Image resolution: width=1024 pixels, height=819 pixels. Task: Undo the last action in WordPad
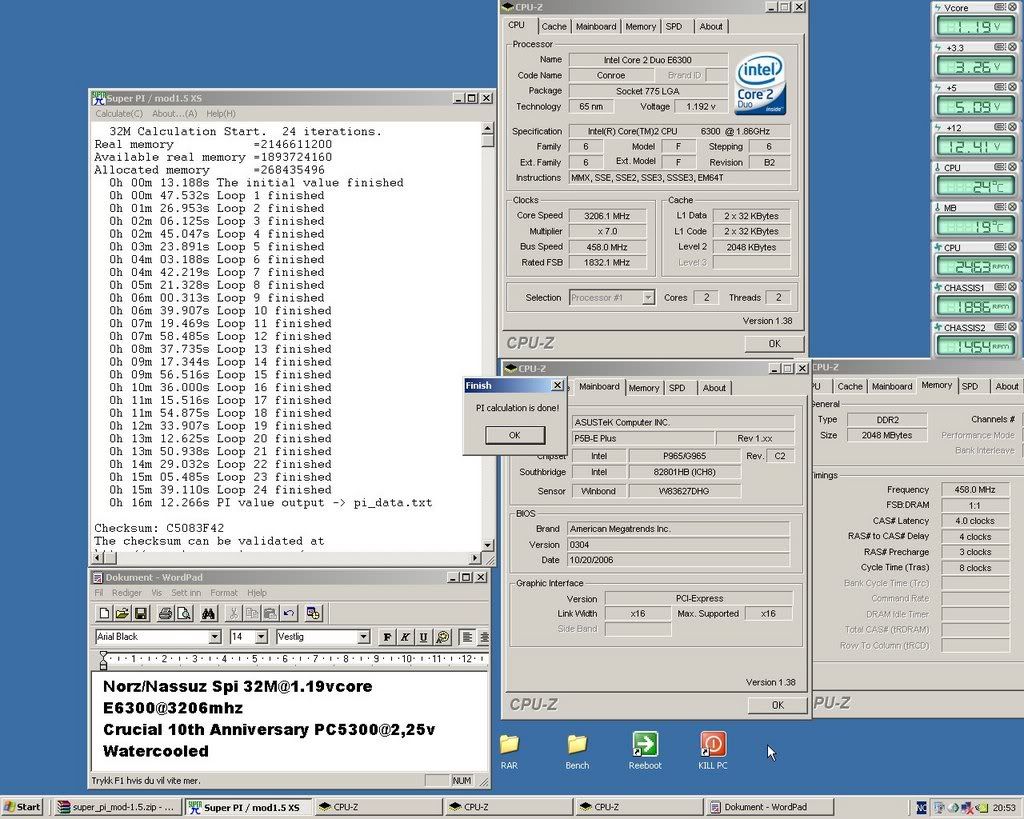(288, 613)
